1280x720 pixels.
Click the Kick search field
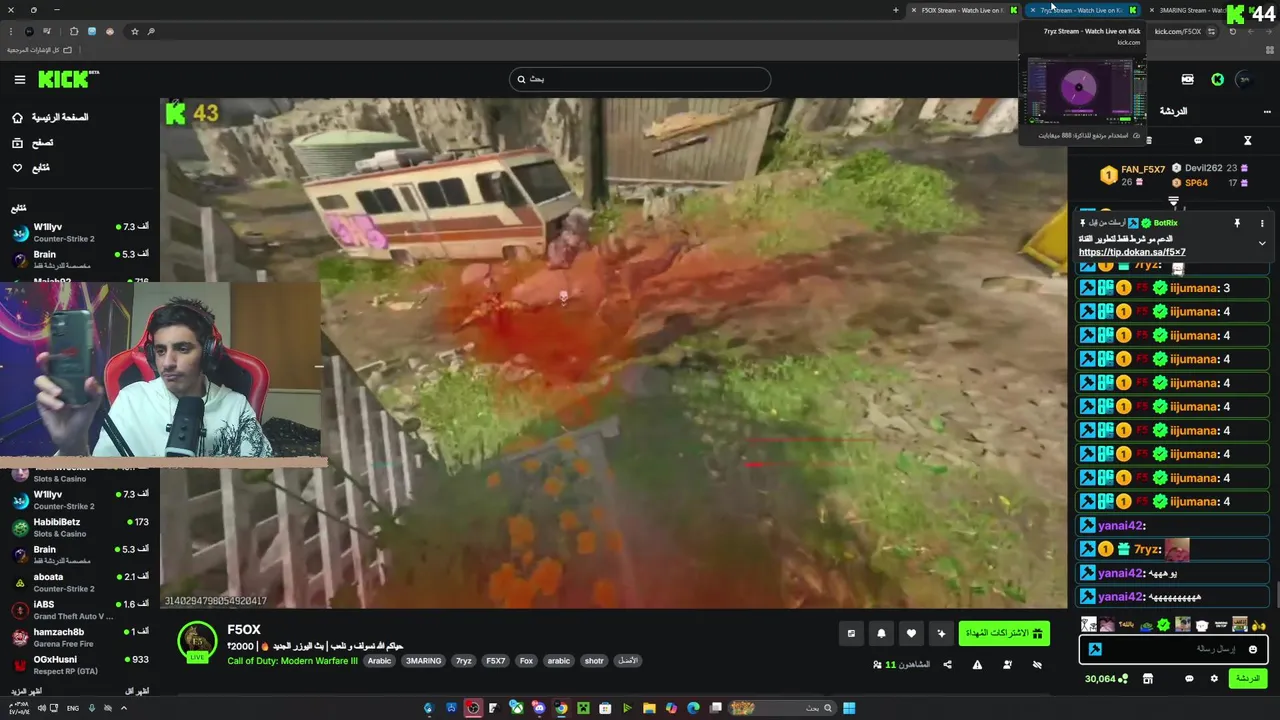[640, 79]
